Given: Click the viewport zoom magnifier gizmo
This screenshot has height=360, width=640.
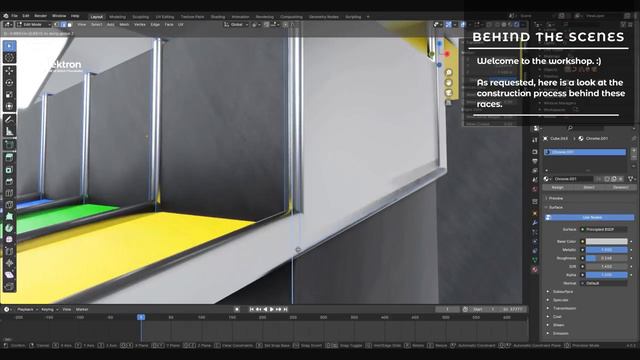Looking at the screenshot, I should coord(449,72).
